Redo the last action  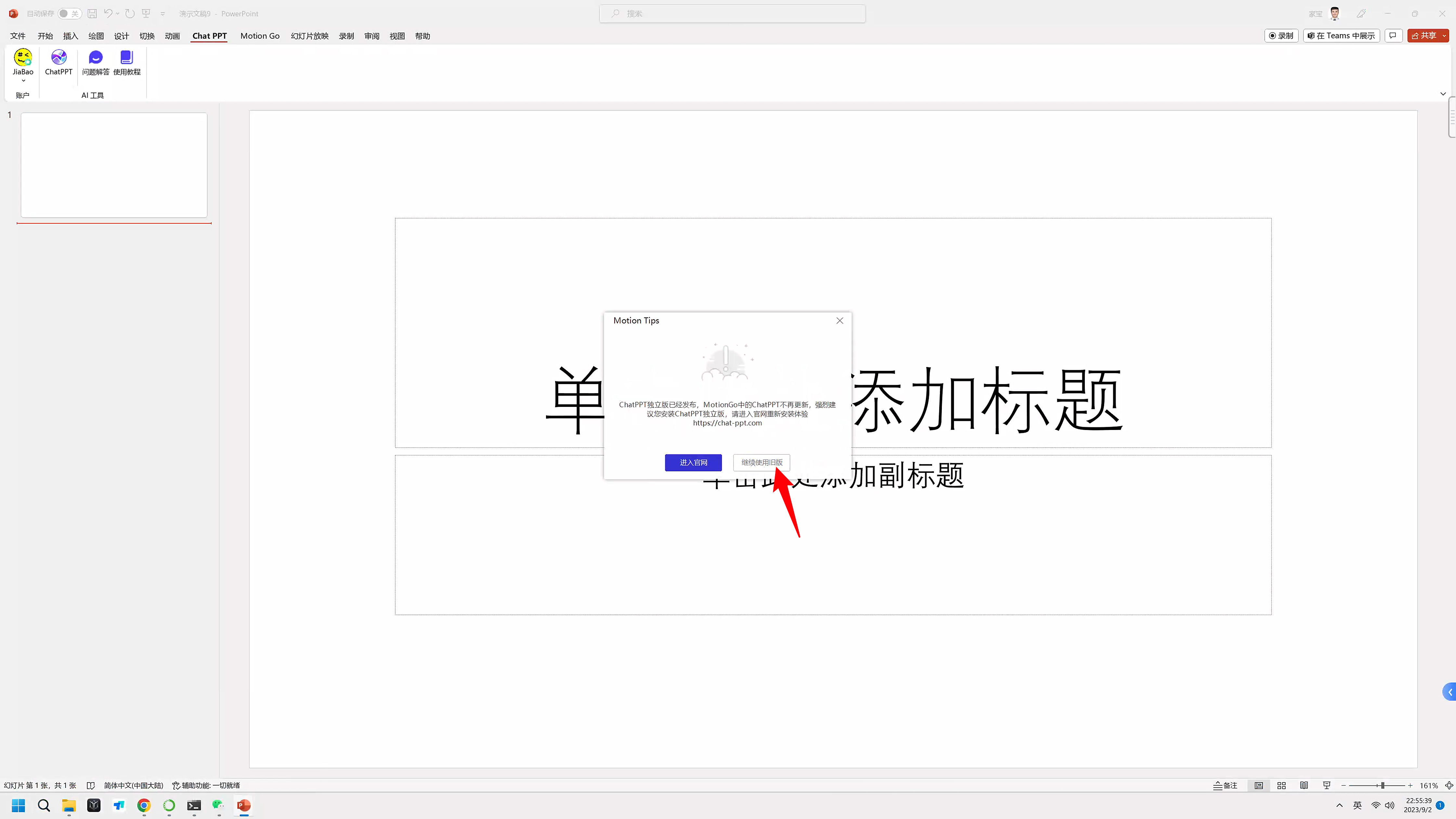click(130, 14)
